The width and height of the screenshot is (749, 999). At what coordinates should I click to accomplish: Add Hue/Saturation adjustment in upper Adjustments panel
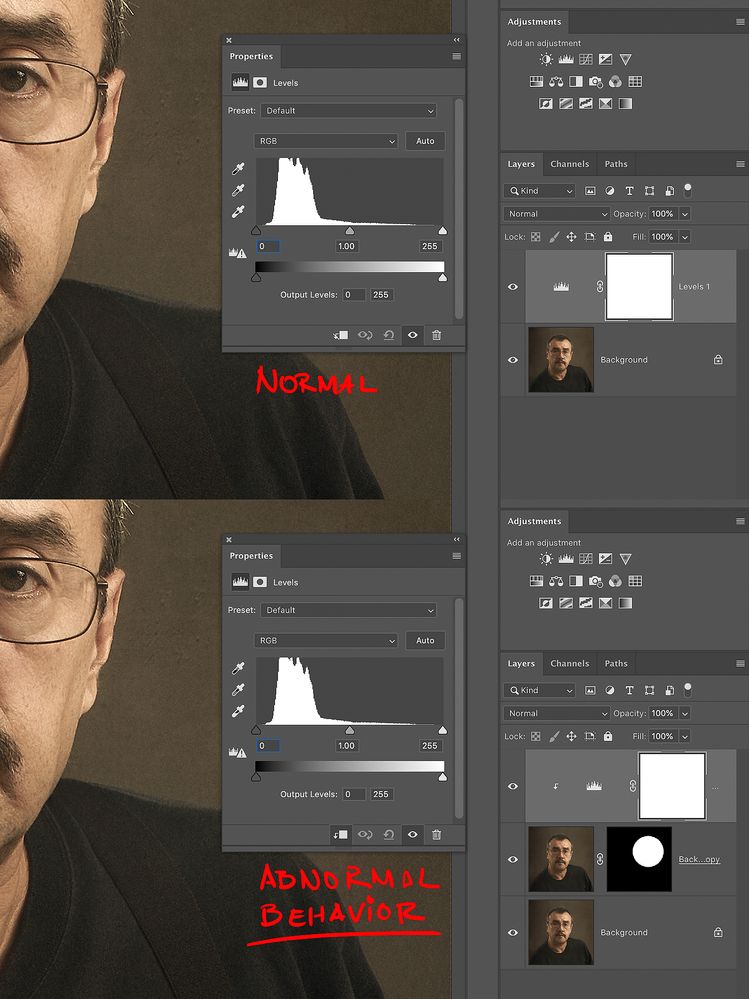pos(536,82)
